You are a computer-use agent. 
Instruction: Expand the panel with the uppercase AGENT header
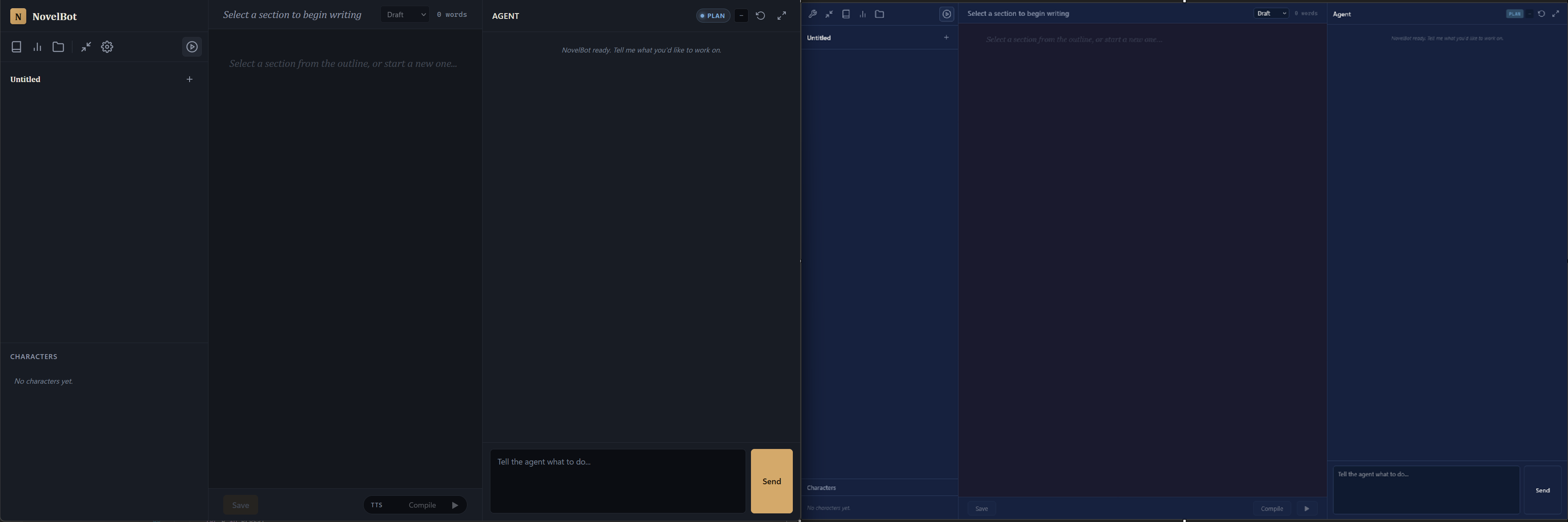pyautogui.click(x=782, y=16)
